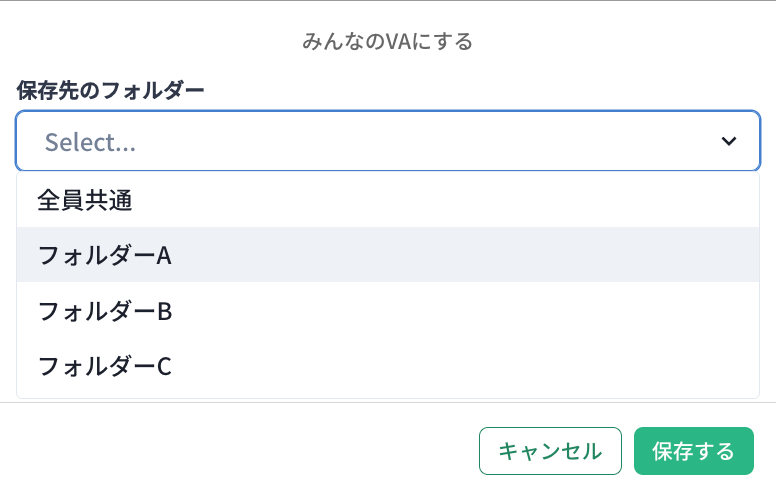The height and width of the screenshot is (492, 776).
Task: Focus the Select... combo box field
Action: click(x=370, y=142)
